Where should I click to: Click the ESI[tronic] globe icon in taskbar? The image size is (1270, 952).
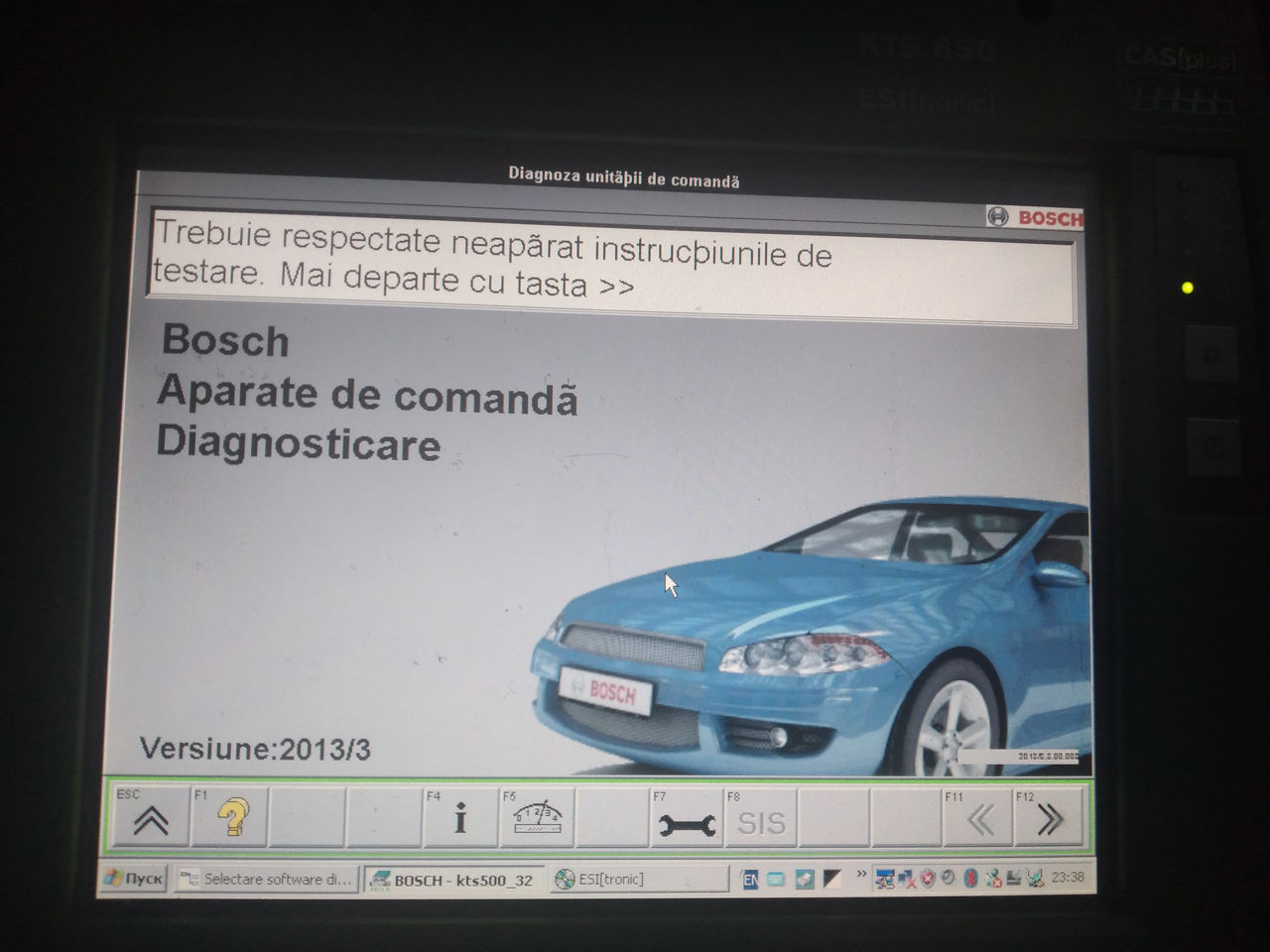(566, 879)
